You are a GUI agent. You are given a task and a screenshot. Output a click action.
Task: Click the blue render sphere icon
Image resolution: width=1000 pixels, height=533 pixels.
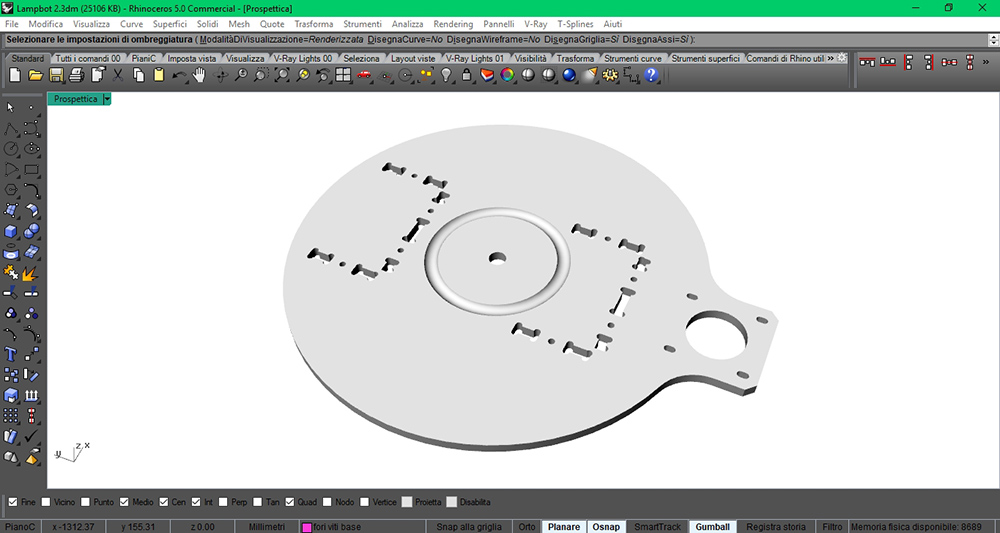(570, 75)
